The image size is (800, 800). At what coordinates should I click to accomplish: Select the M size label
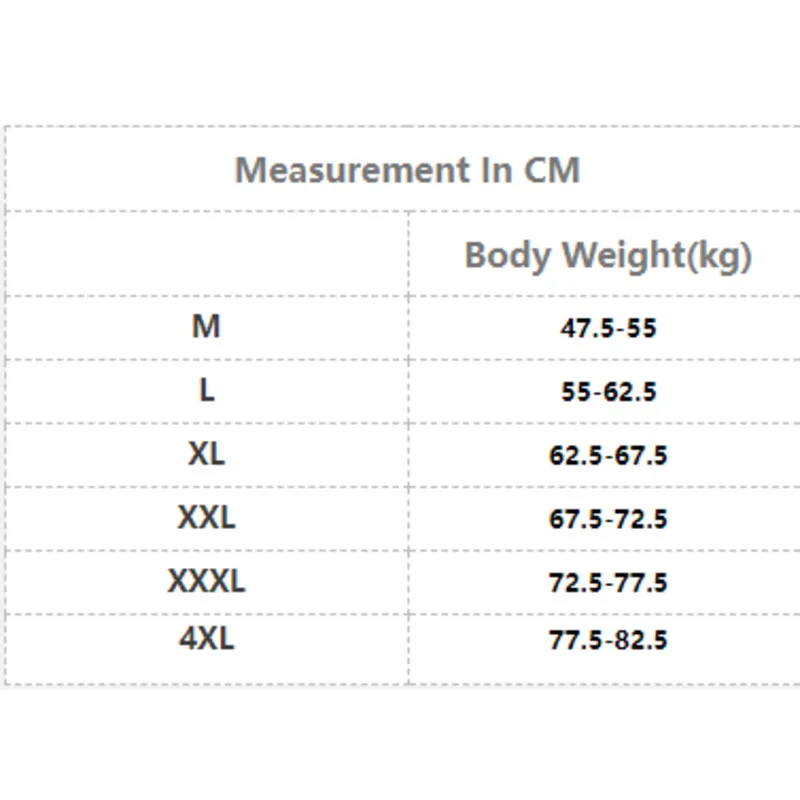coord(206,326)
